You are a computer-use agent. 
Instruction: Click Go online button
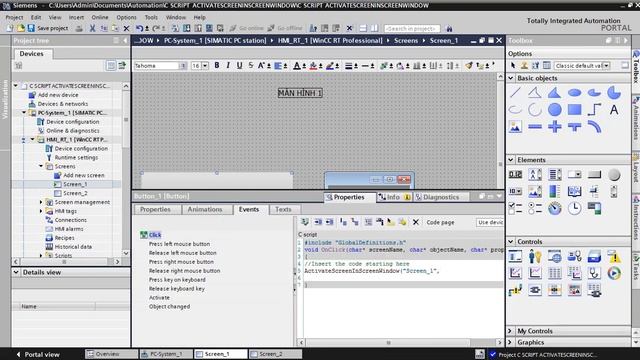[247, 28]
